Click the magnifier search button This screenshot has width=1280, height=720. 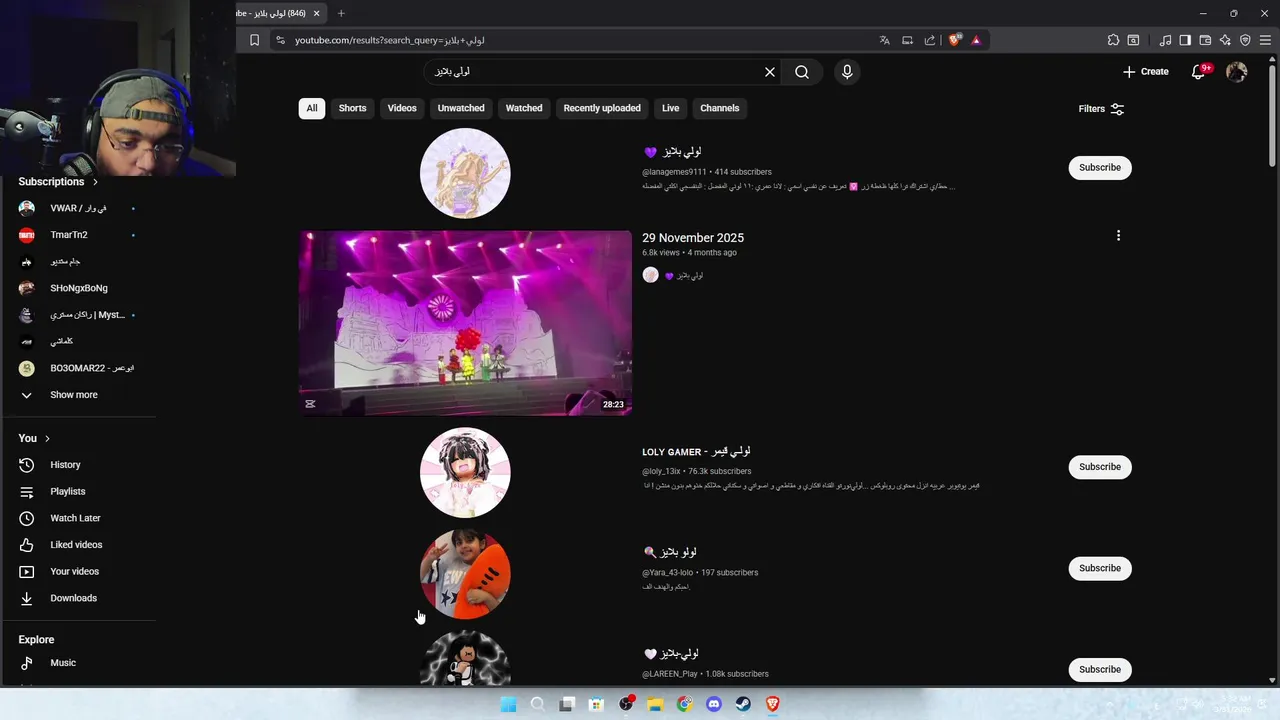click(802, 72)
